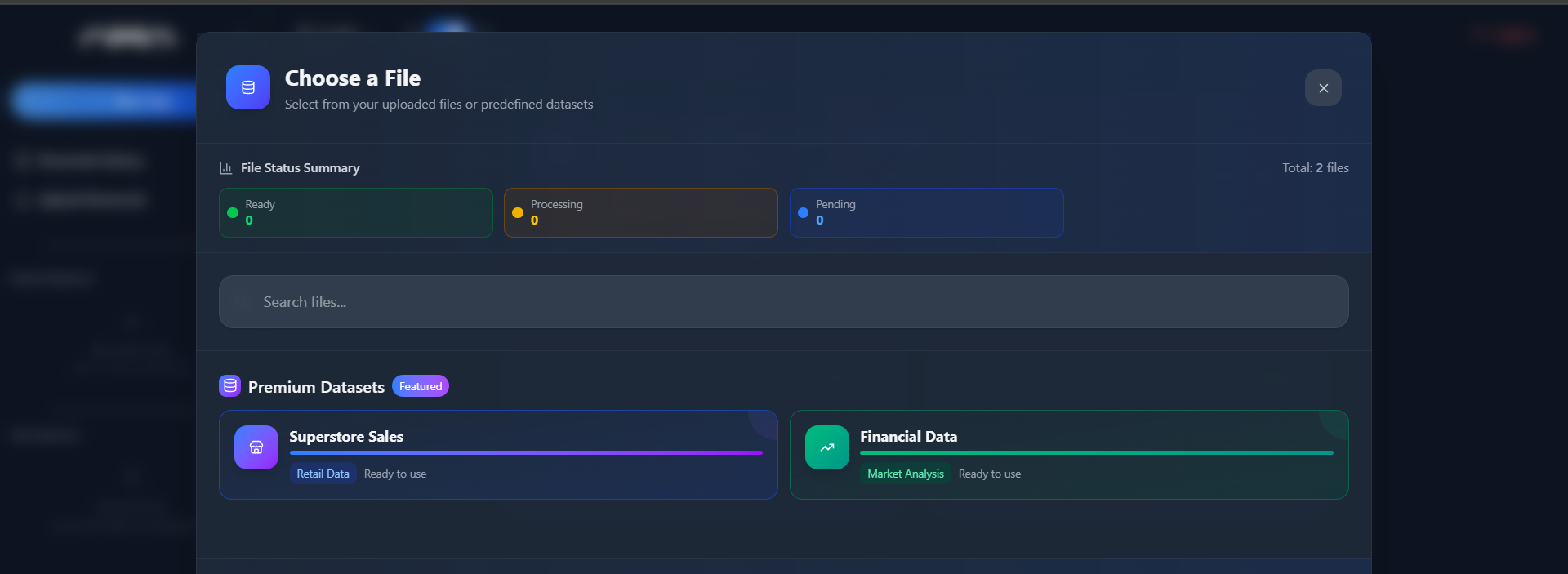Image resolution: width=1568 pixels, height=574 pixels.
Task: Click the Financial Data trend arrow icon
Action: 826,447
